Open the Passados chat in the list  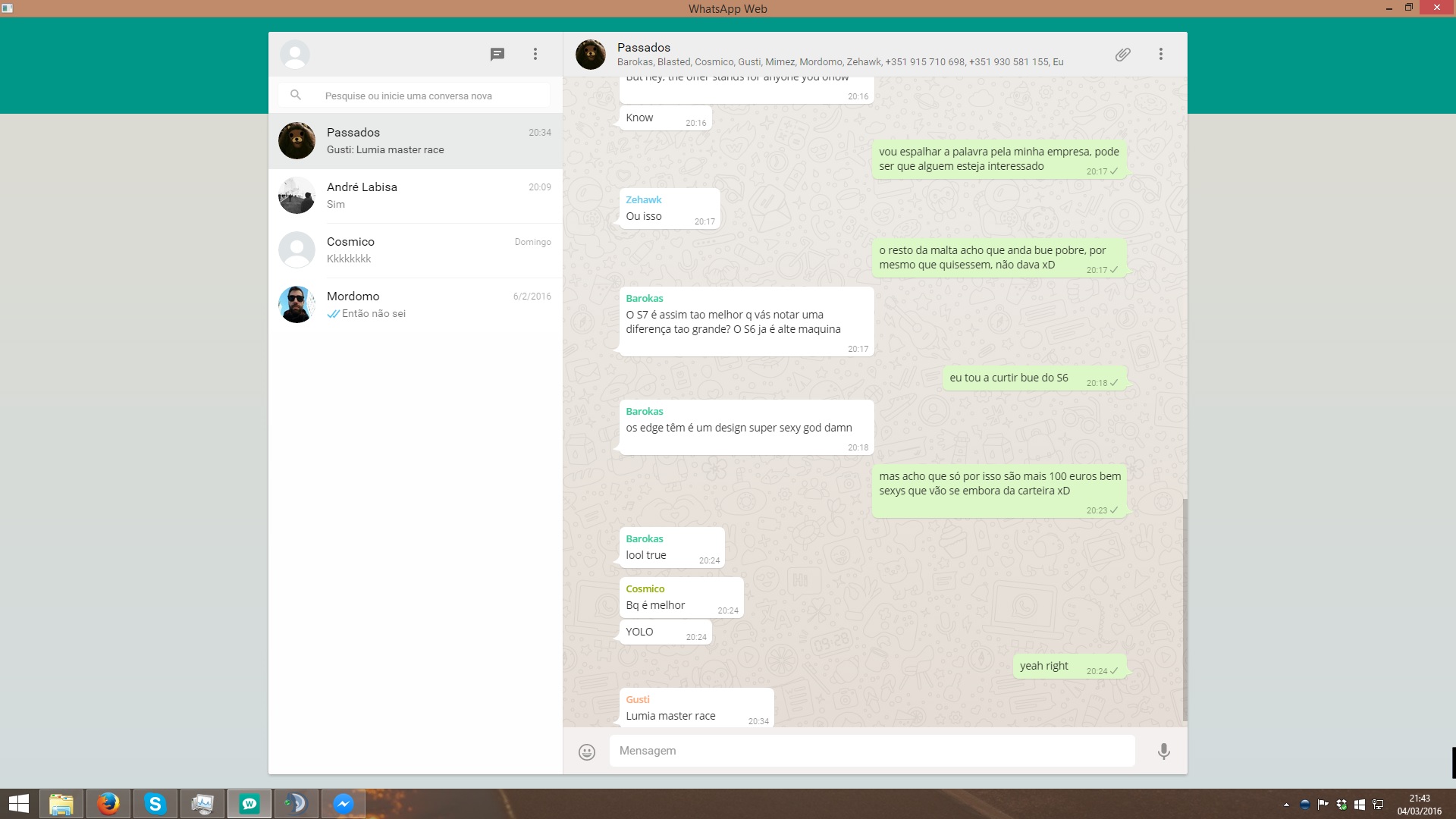coord(416,141)
